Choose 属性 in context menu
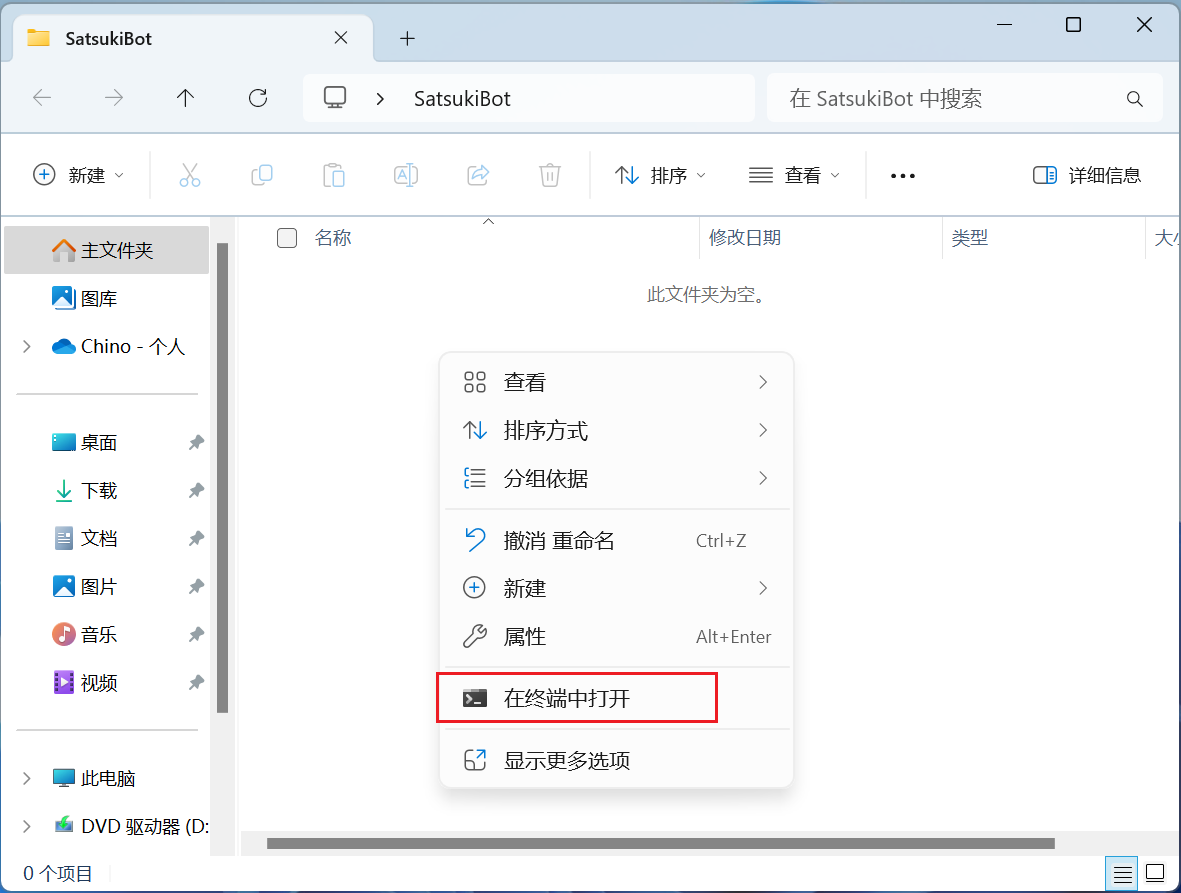Viewport: 1181px width, 893px height. tap(616, 637)
